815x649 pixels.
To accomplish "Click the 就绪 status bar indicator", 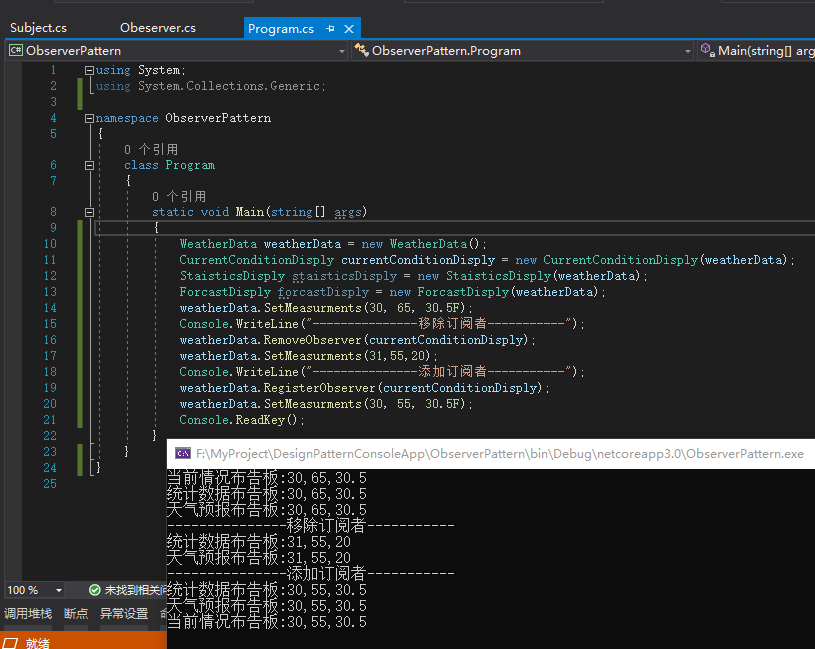I will click(x=37, y=643).
